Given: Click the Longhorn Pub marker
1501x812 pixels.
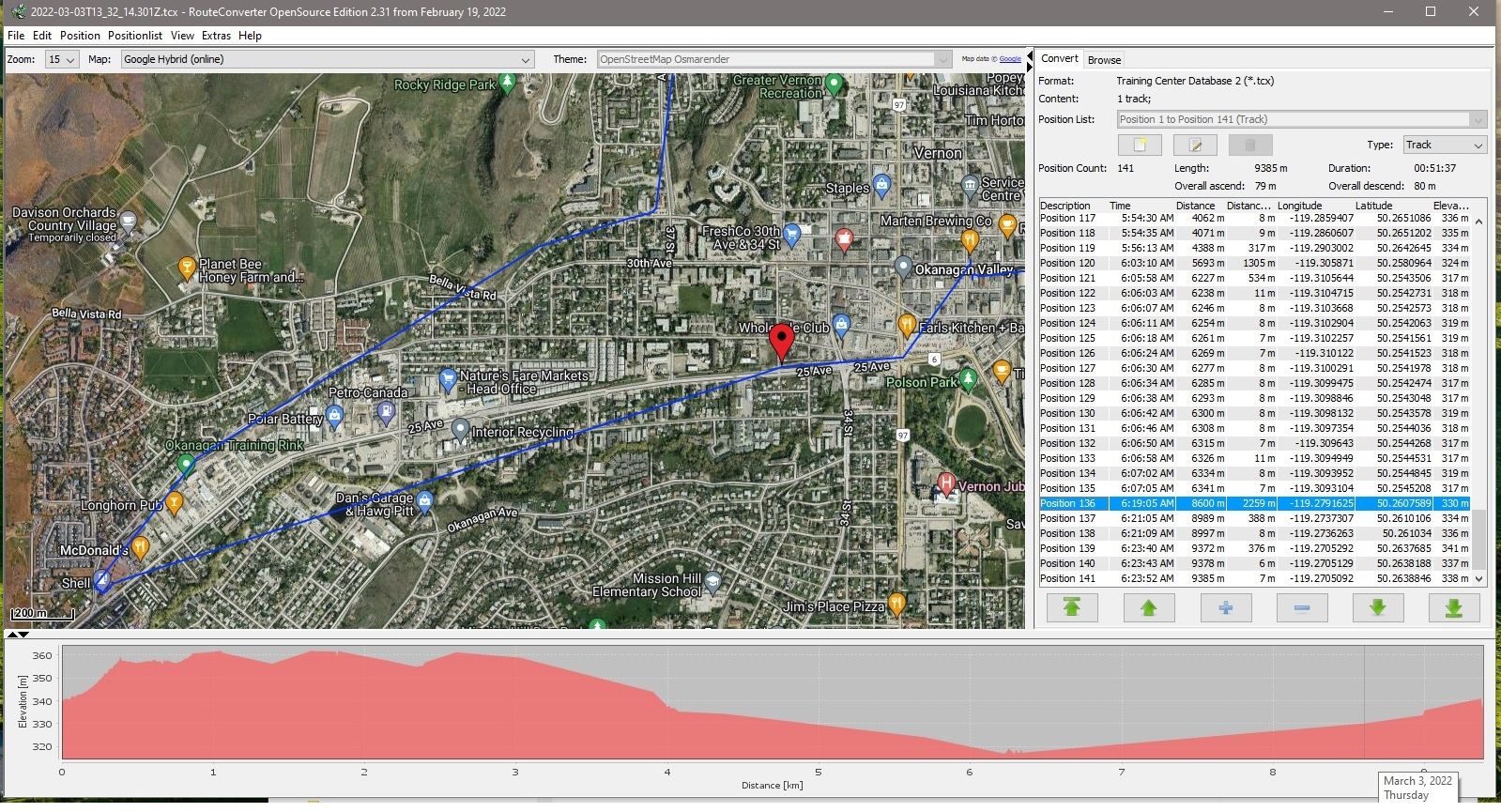Looking at the screenshot, I should pyautogui.click(x=174, y=502).
